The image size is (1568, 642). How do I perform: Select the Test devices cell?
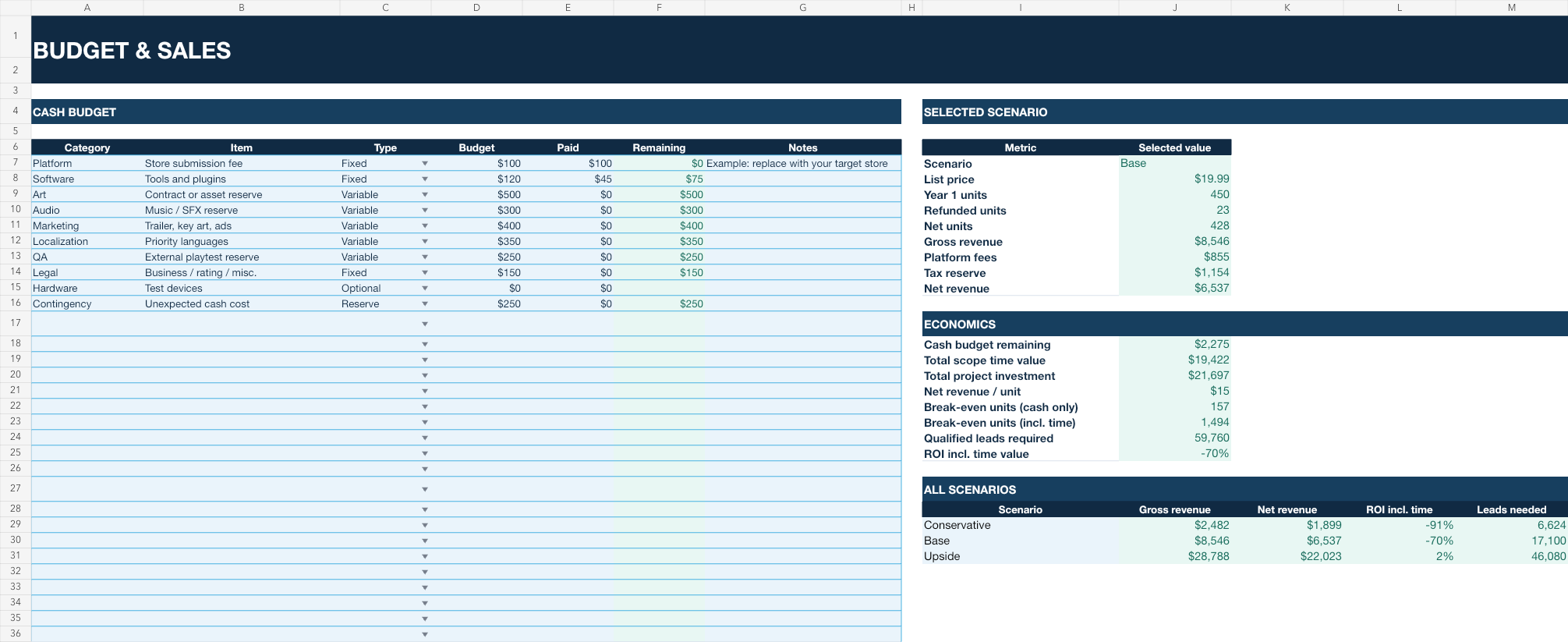(x=242, y=288)
